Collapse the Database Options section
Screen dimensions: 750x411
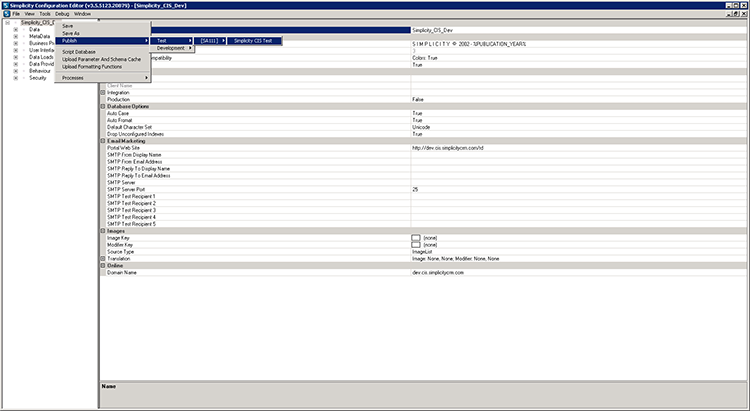click(103, 106)
